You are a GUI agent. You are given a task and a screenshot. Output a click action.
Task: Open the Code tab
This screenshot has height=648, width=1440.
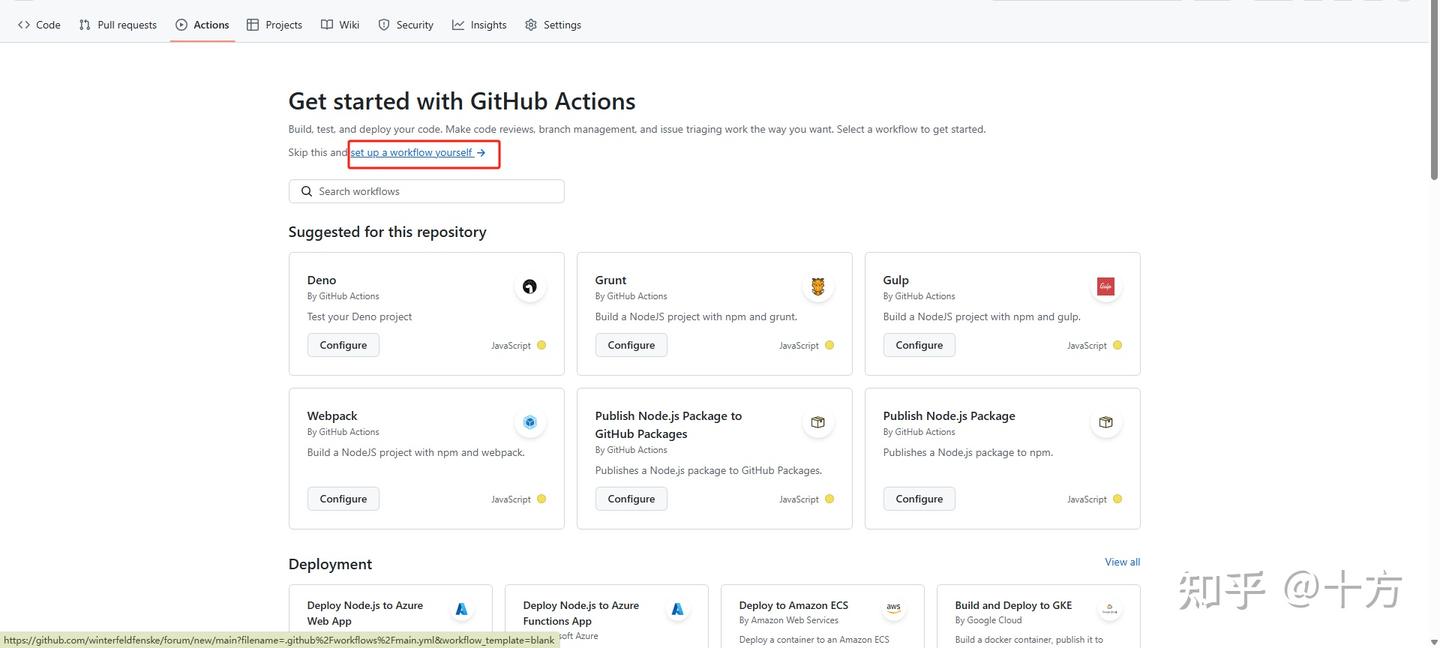pyautogui.click(x=39, y=25)
